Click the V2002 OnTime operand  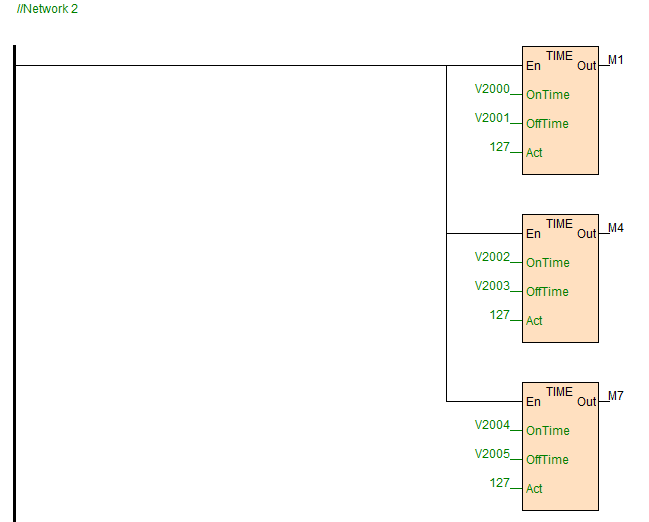click(x=492, y=257)
